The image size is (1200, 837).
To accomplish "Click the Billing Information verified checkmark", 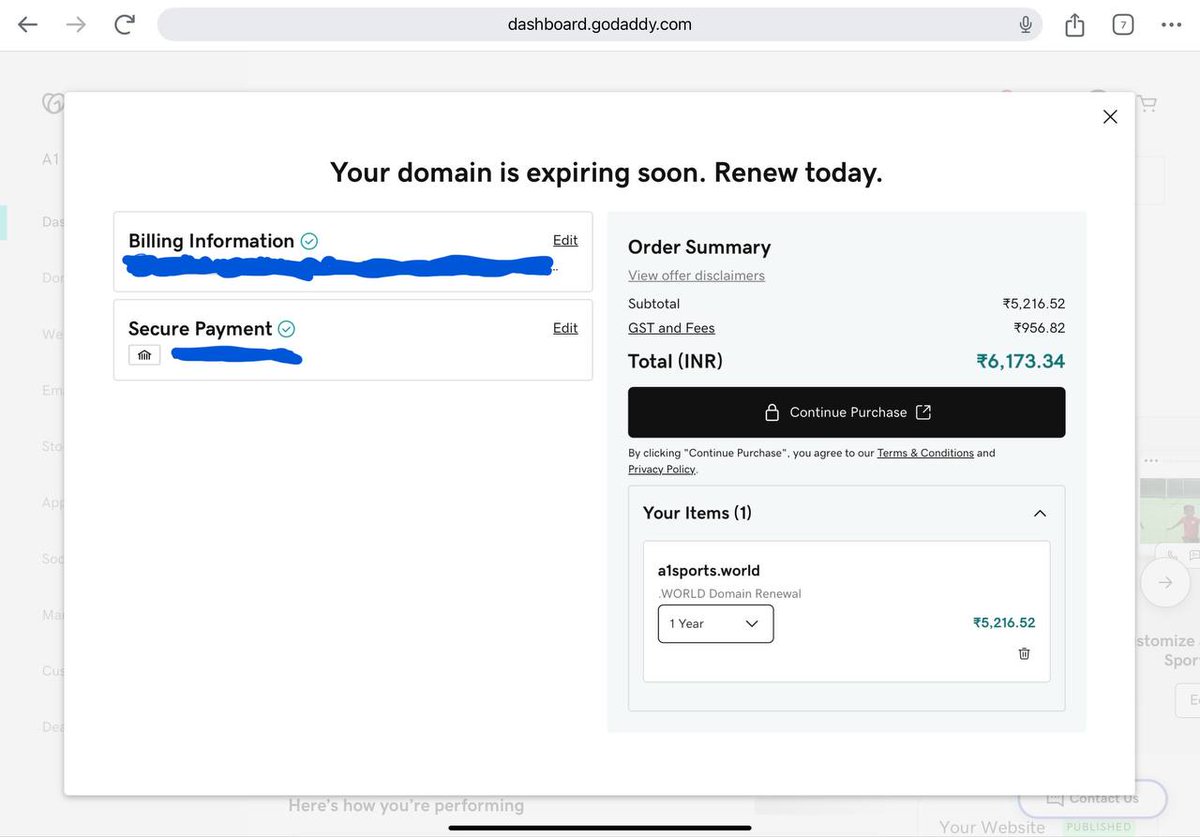I will [309, 241].
